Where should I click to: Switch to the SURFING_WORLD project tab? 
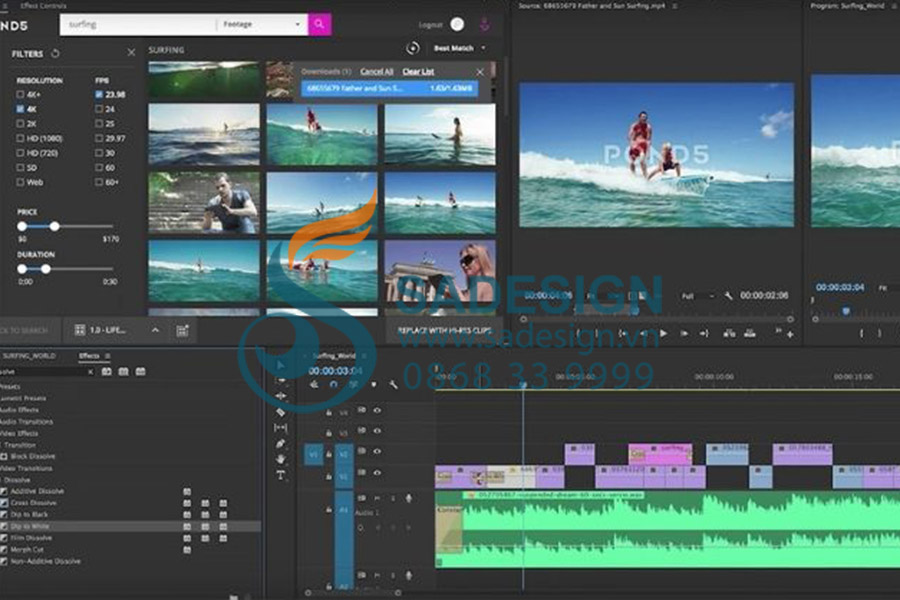(x=29, y=356)
